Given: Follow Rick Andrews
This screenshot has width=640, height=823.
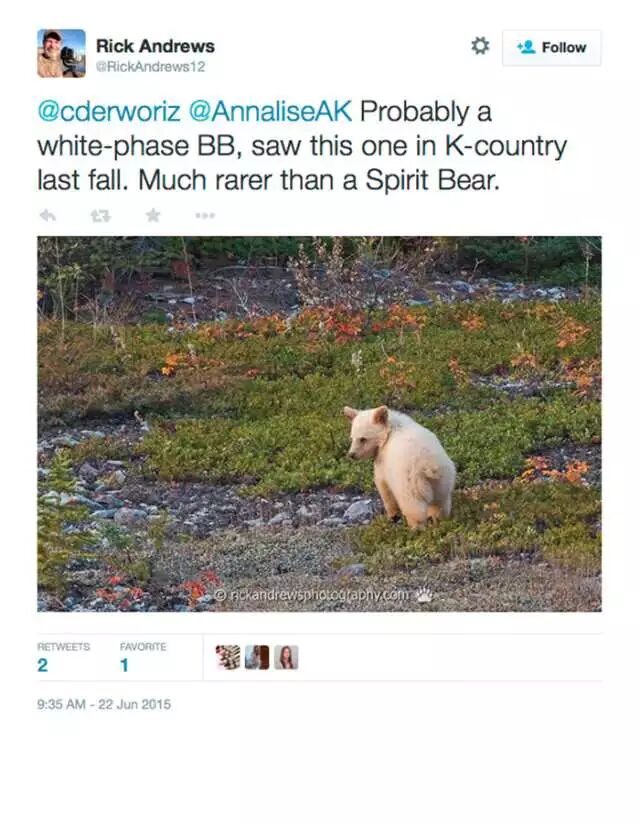Looking at the screenshot, I should (x=551, y=48).
